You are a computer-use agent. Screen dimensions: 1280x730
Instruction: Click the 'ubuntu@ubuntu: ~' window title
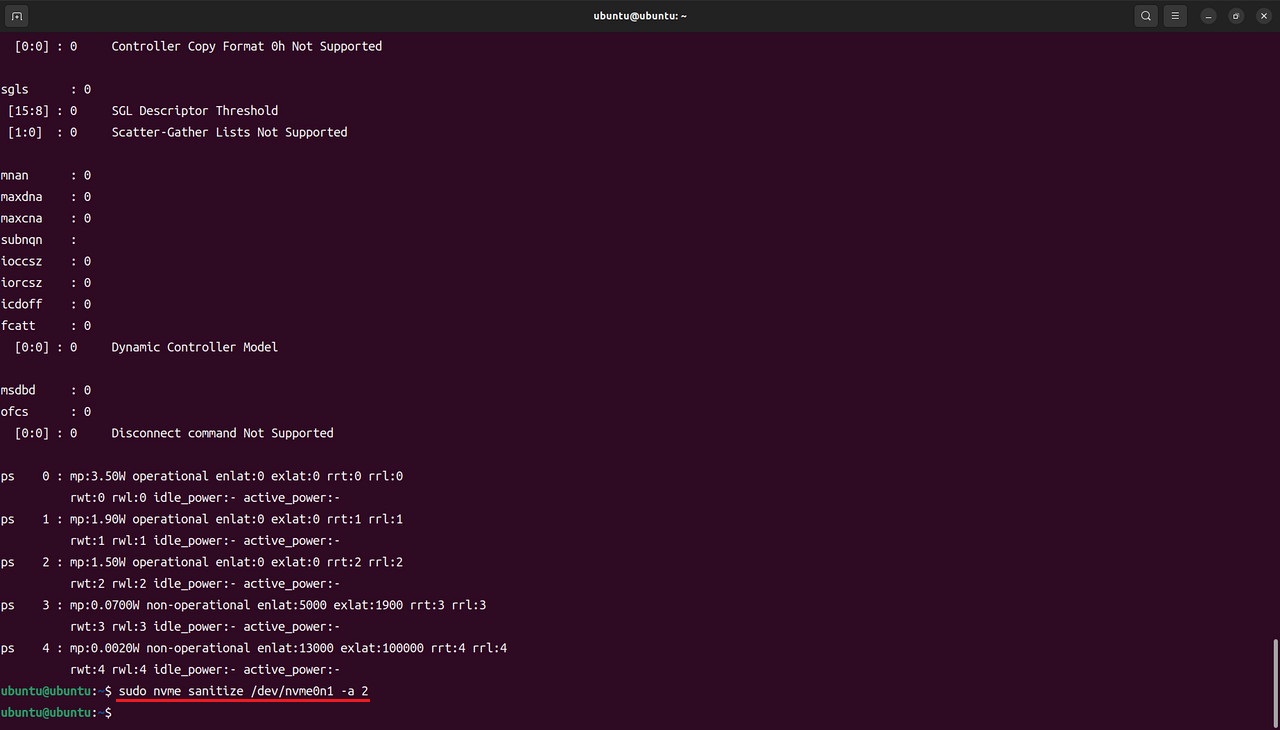pyautogui.click(x=640, y=16)
